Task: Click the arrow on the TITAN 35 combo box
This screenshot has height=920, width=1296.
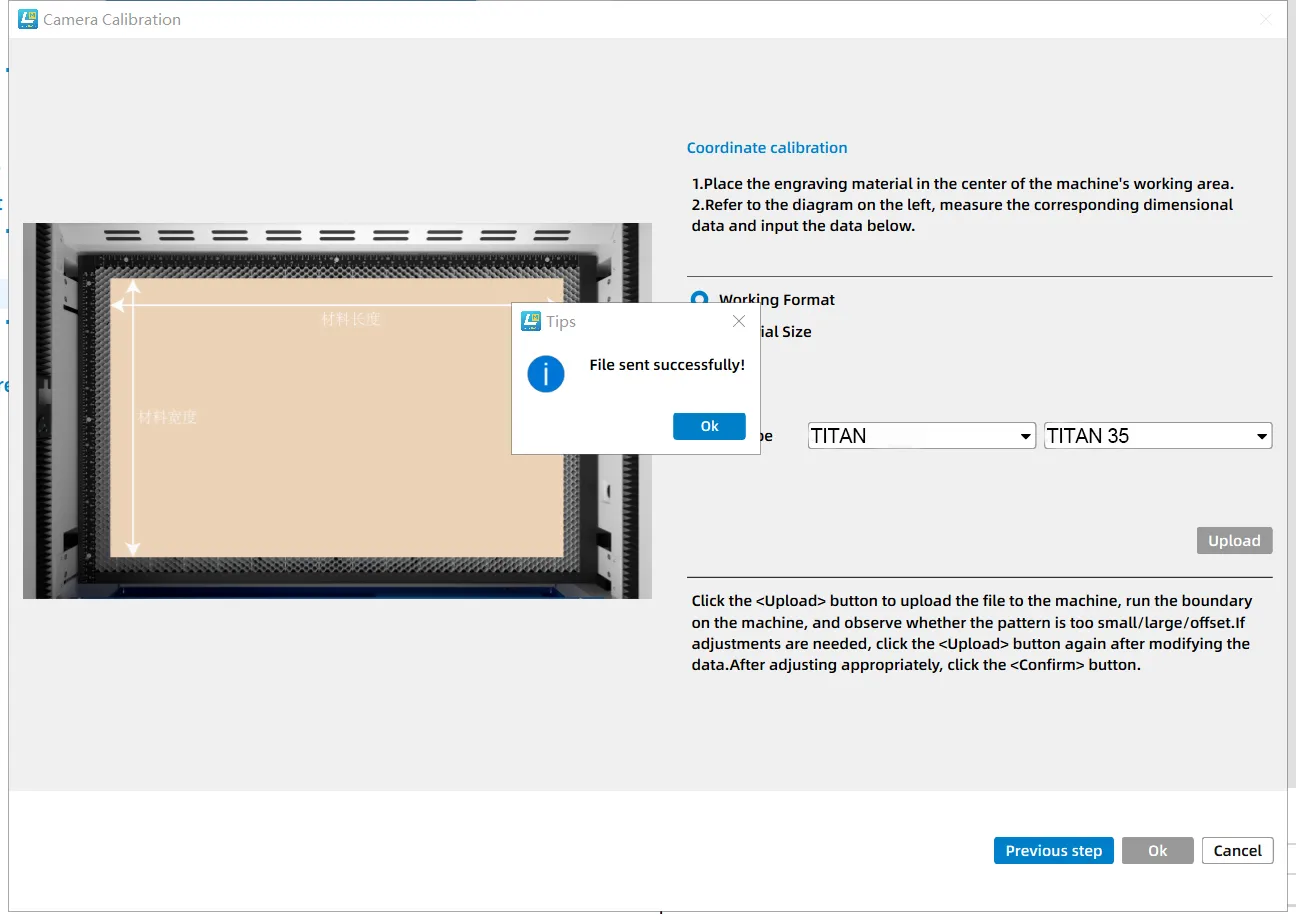Action: click(x=1262, y=436)
